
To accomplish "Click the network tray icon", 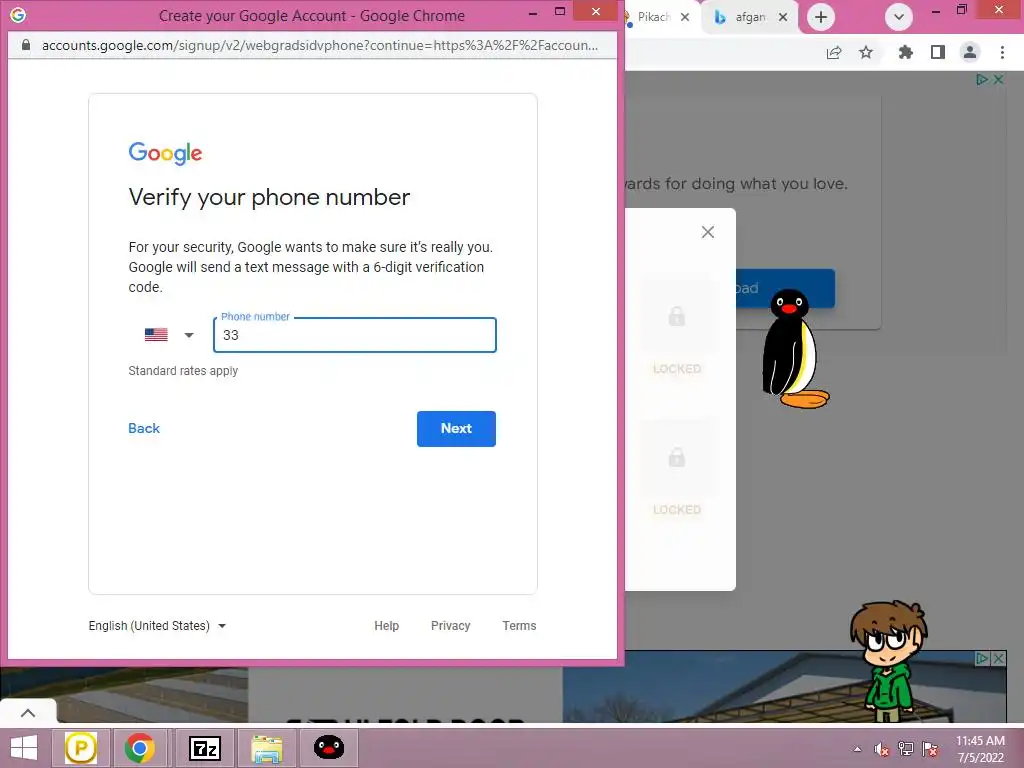I will click(x=906, y=749).
